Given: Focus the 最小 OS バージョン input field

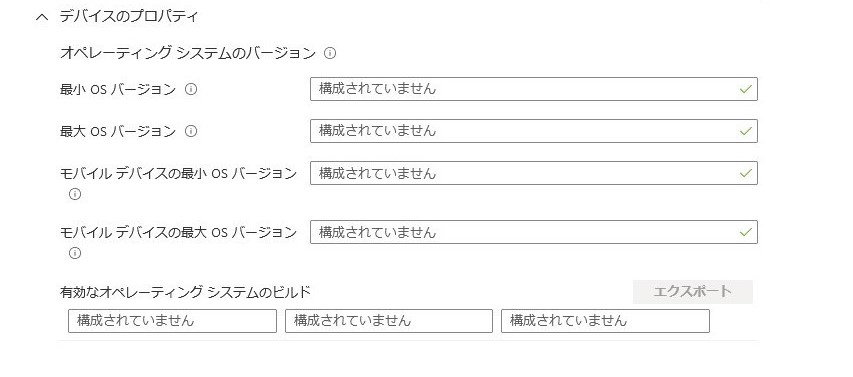Looking at the screenshot, I should 534,89.
